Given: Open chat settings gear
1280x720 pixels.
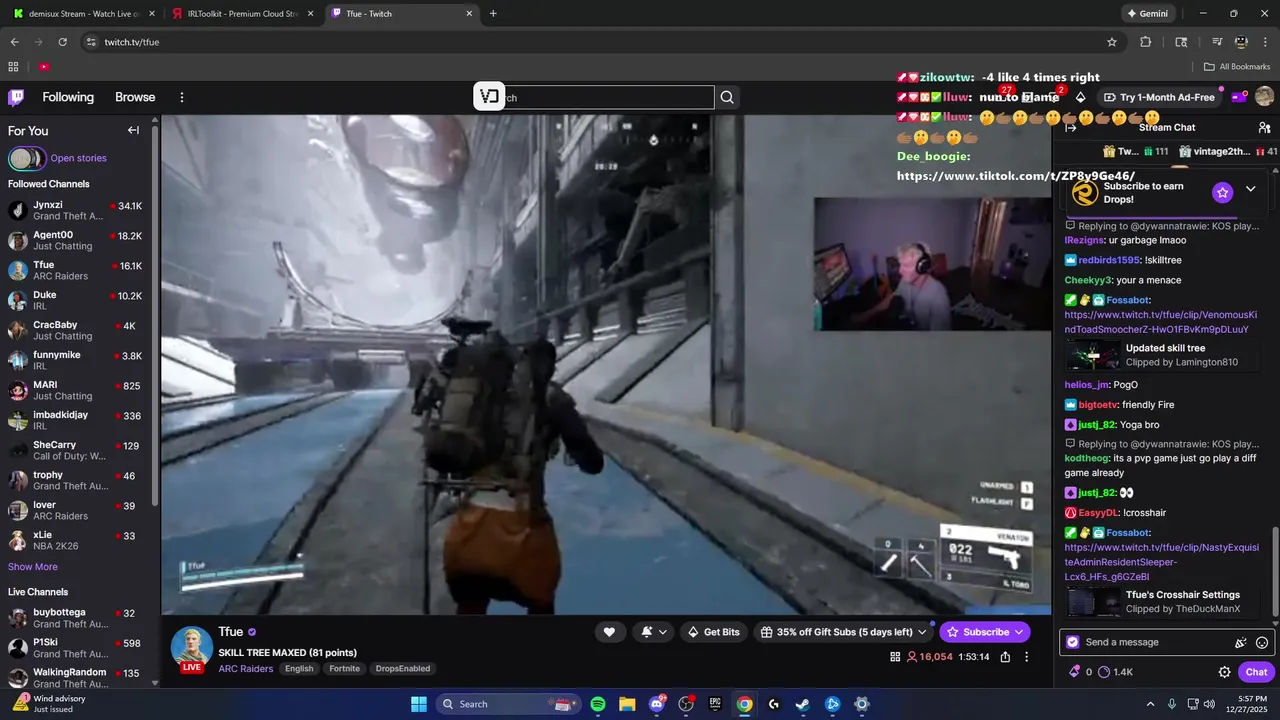Looking at the screenshot, I should [1224, 672].
